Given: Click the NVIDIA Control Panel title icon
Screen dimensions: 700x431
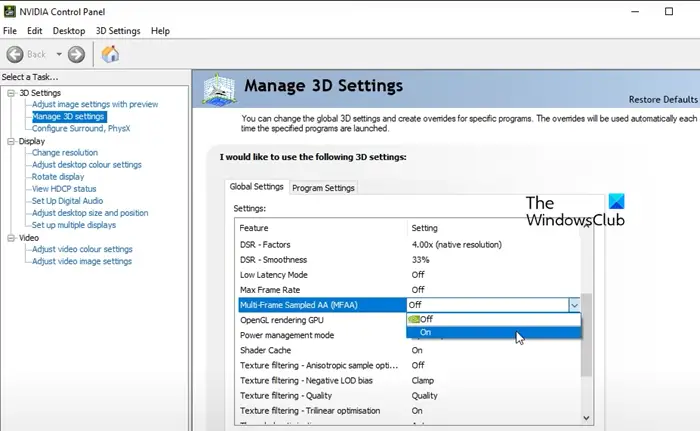Looking at the screenshot, I should point(9,12).
